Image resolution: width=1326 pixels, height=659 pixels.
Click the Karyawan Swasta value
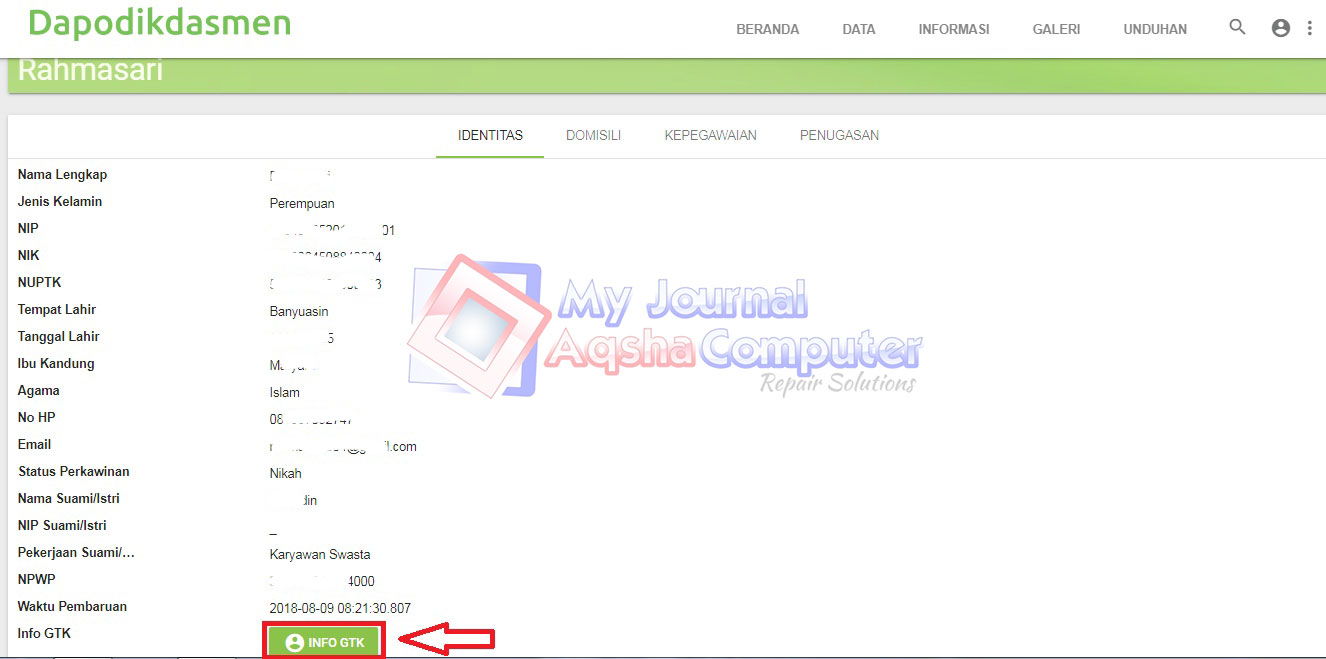coord(320,555)
